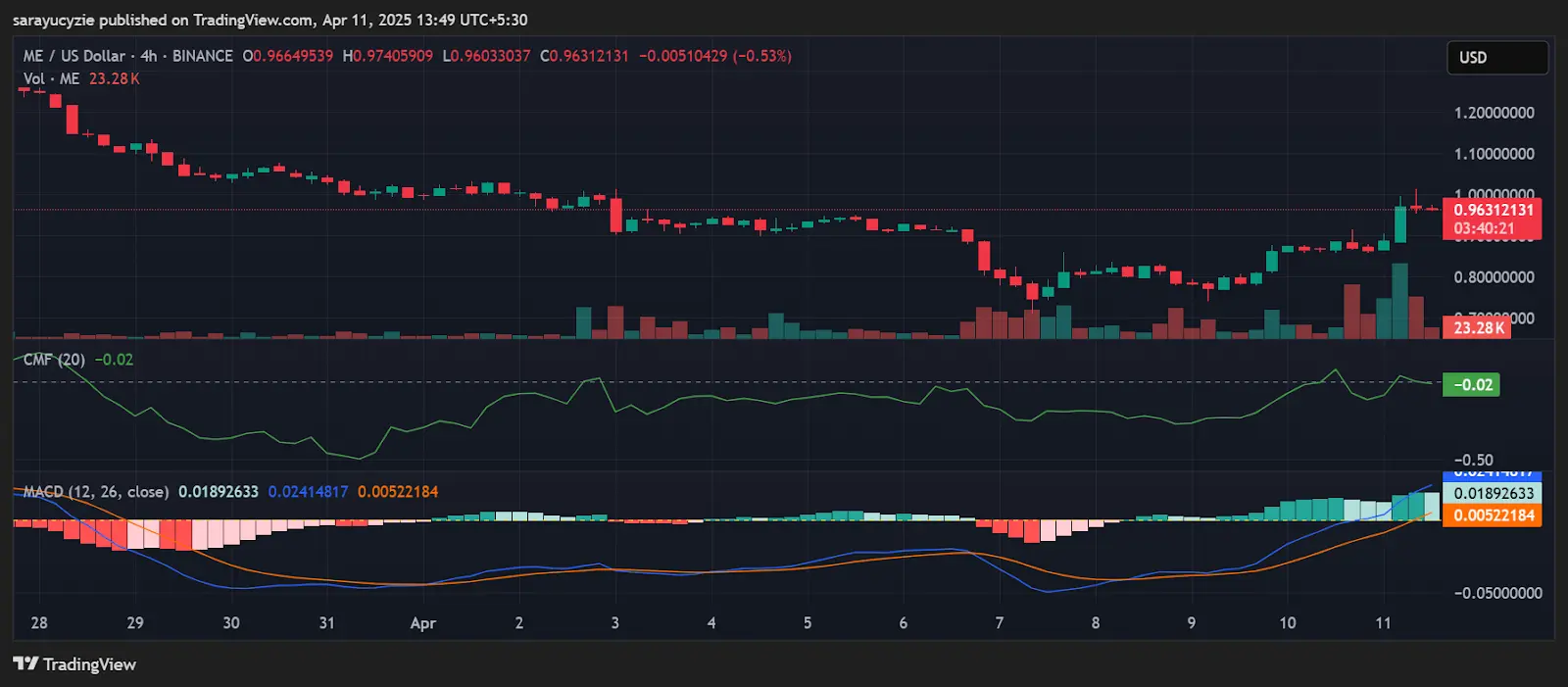Click the TradingView logo at bottom left

74,664
